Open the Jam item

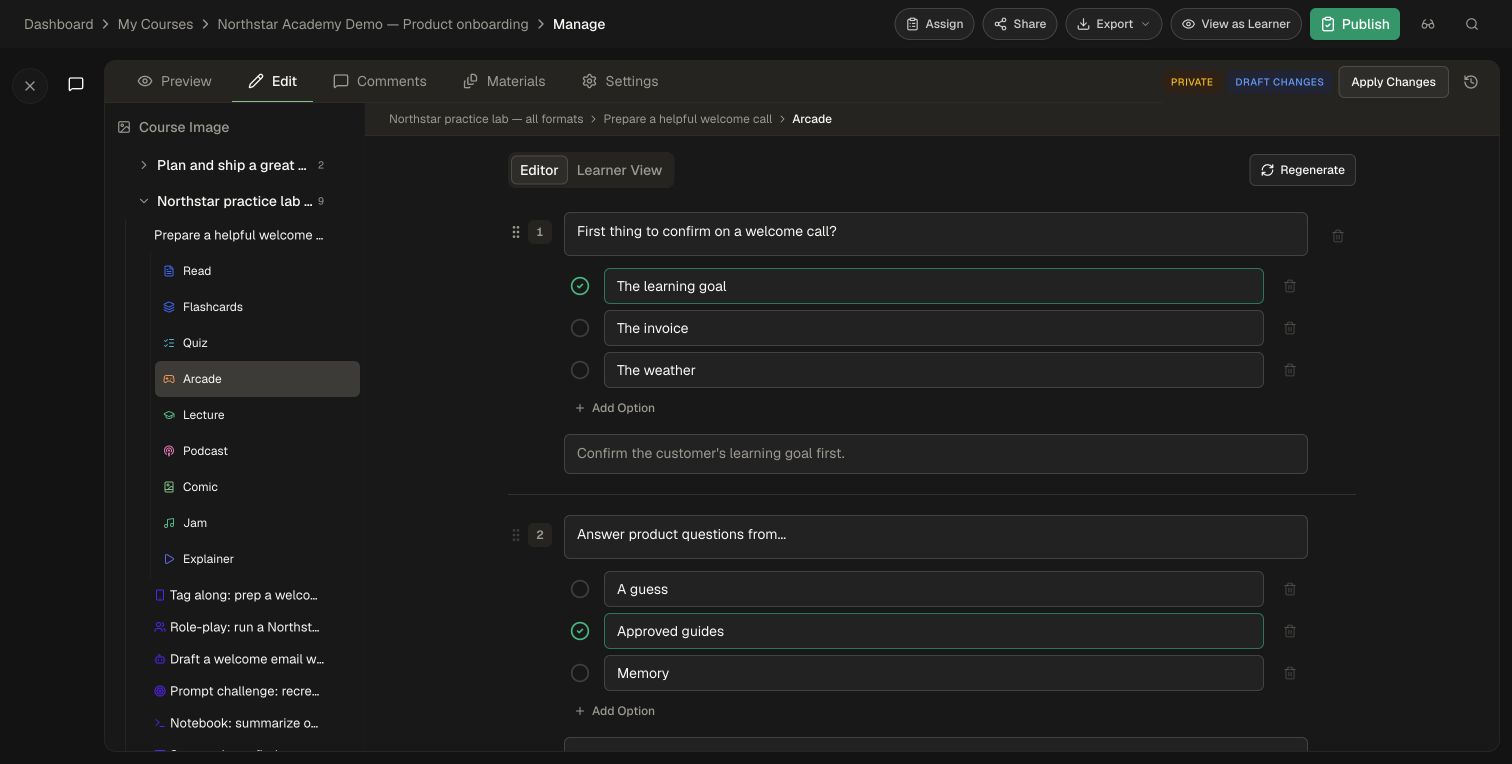(x=257, y=523)
